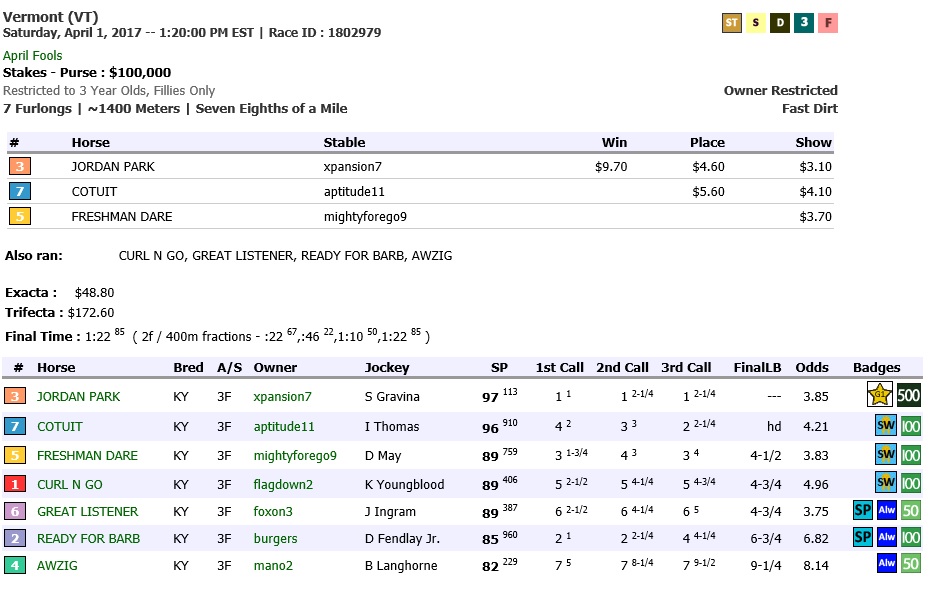
Task: Click the 8.14 odds for AWZIG
Action: coord(816,565)
